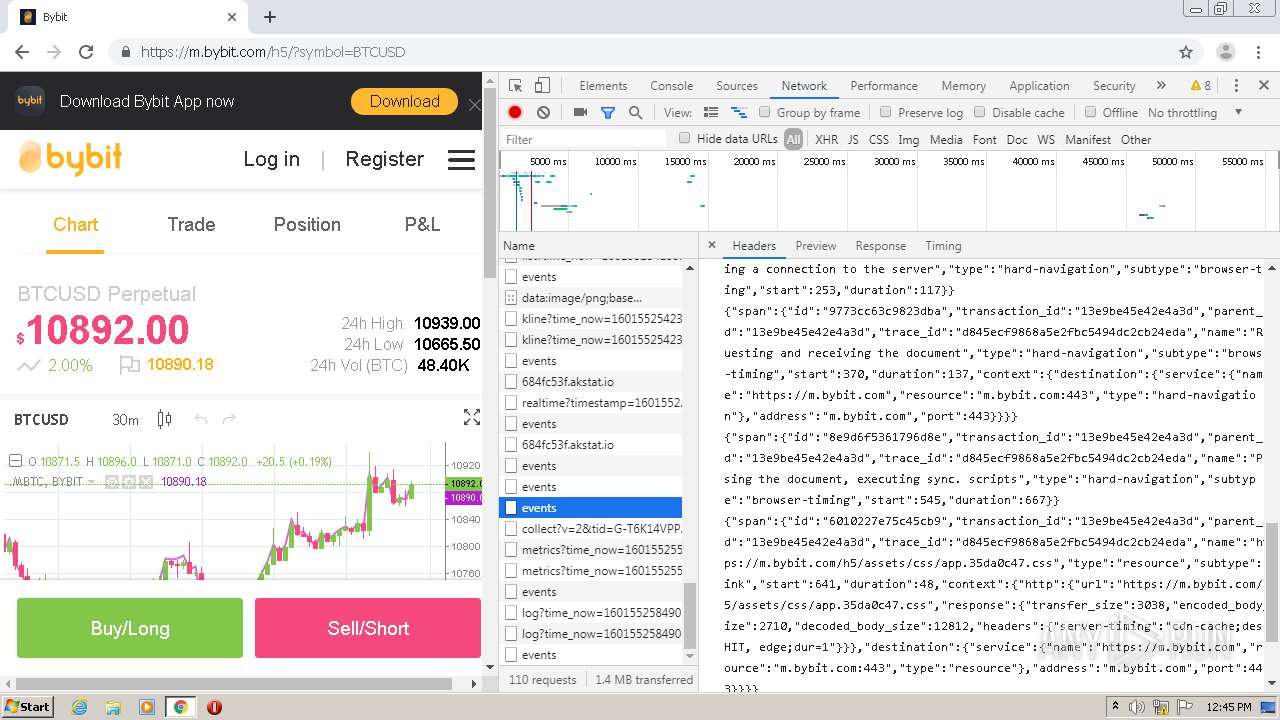Click the orange Download button
The width and height of the screenshot is (1280, 720).
pos(404,101)
